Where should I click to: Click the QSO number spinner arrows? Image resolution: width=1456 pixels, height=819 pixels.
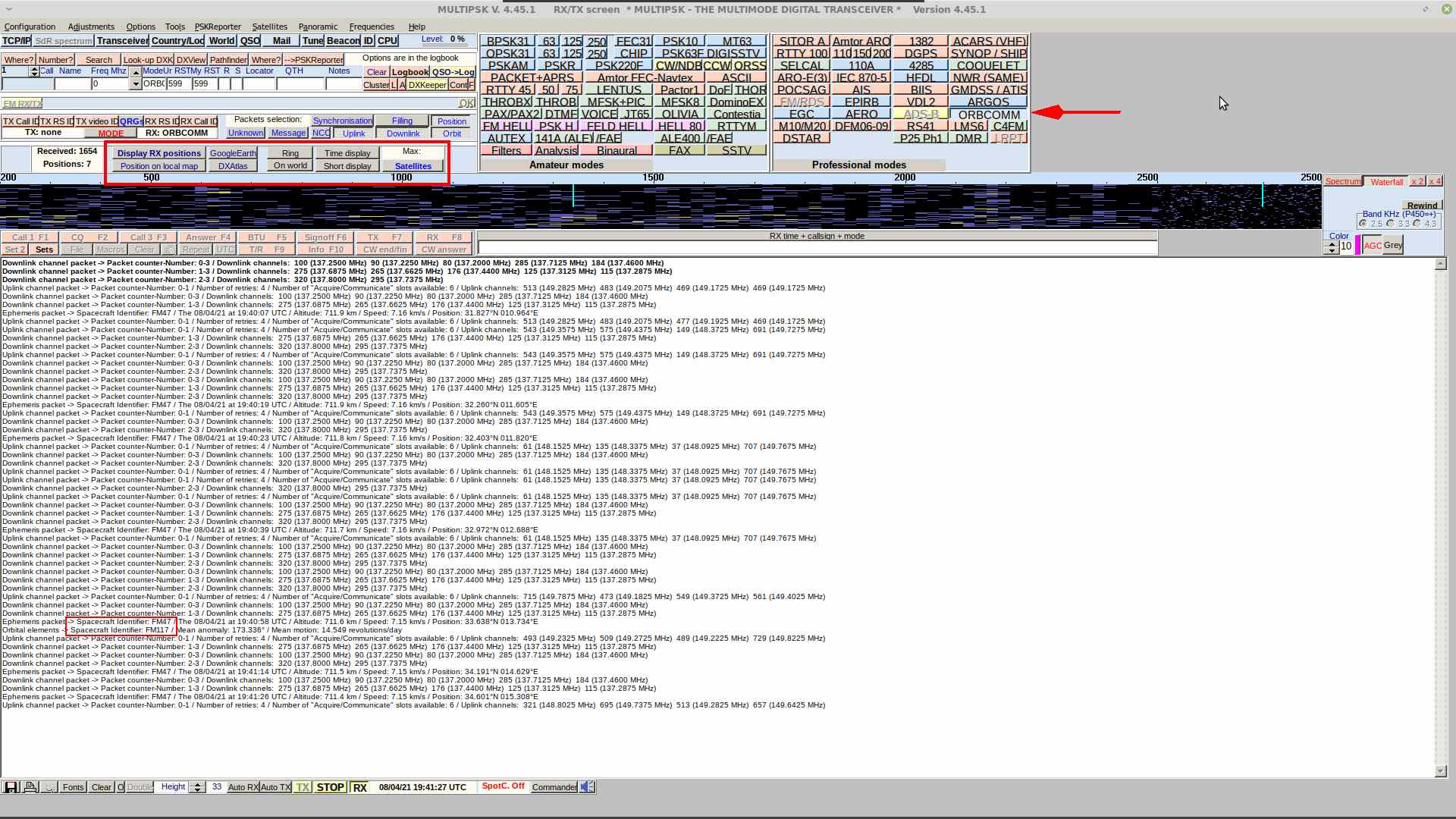[x=34, y=71]
